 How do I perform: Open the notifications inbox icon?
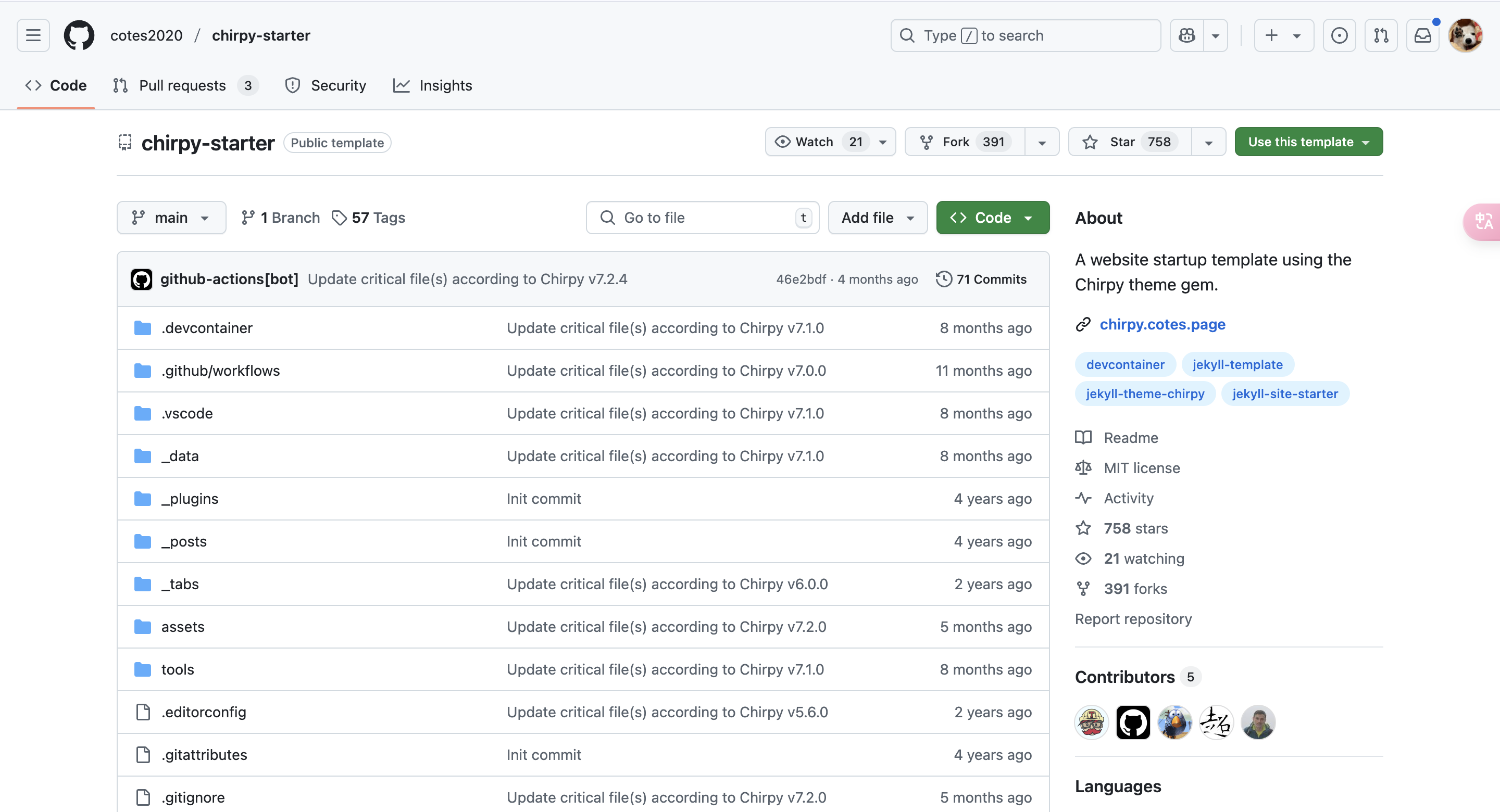(1423, 35)
